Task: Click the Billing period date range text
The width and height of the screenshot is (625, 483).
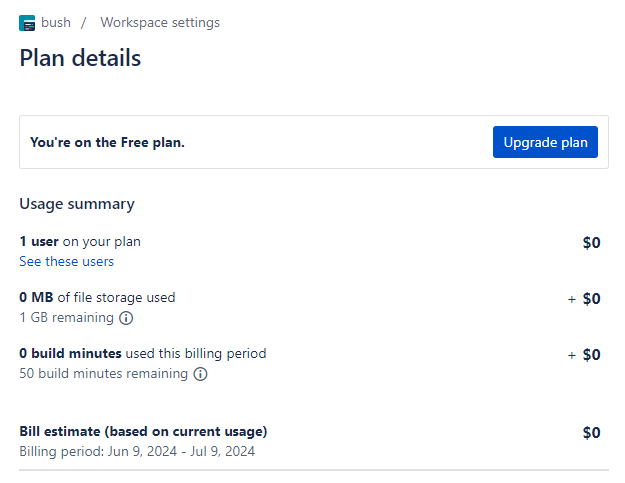Action: [137, 452]
